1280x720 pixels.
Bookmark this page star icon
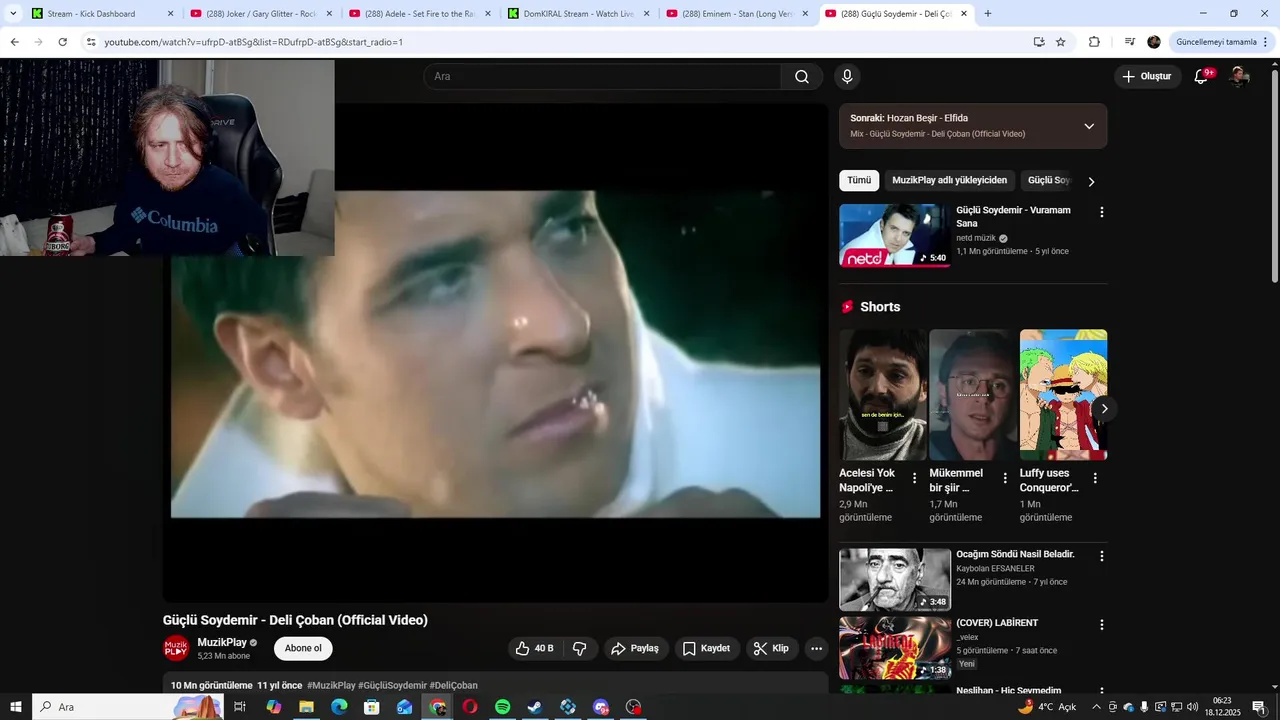(1061, 42)
